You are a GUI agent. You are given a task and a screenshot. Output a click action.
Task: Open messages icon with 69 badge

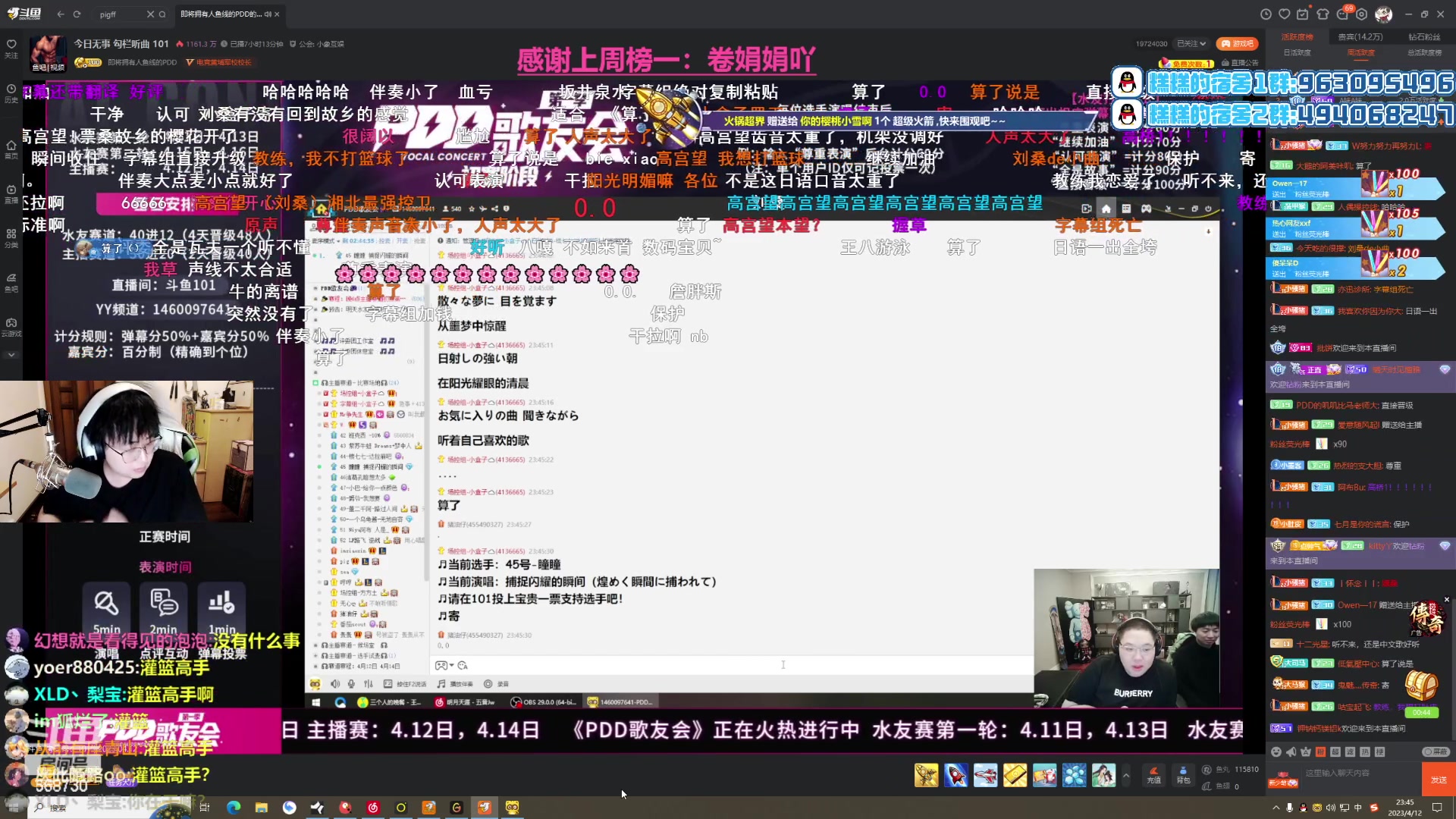pyautogui.click(x=1343, y=14)
